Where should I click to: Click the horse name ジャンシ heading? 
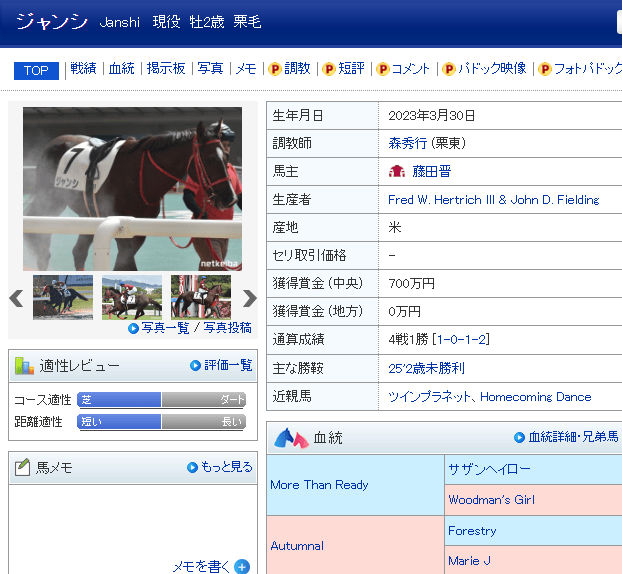[x=52, y=21]
